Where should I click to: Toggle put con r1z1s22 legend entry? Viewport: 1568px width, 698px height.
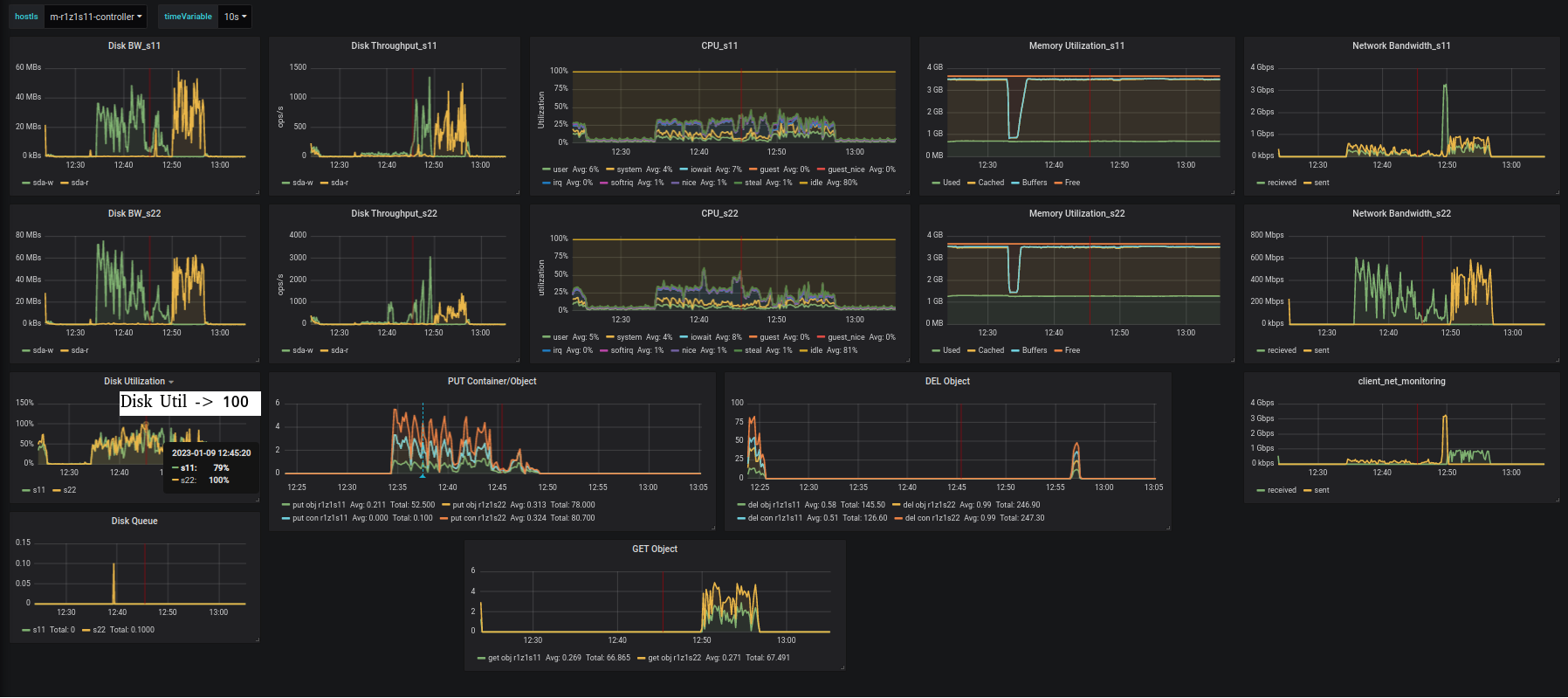click(x=478, y=518)
